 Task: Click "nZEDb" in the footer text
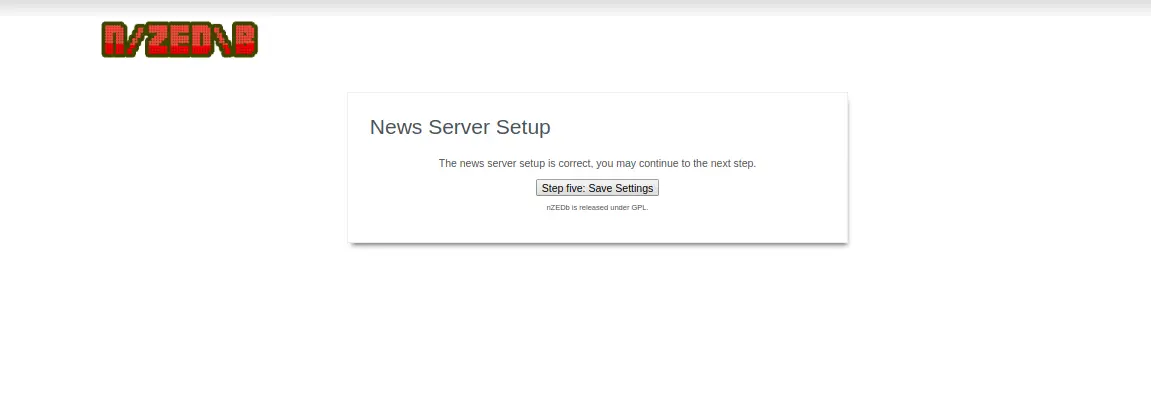pos(558,208)
